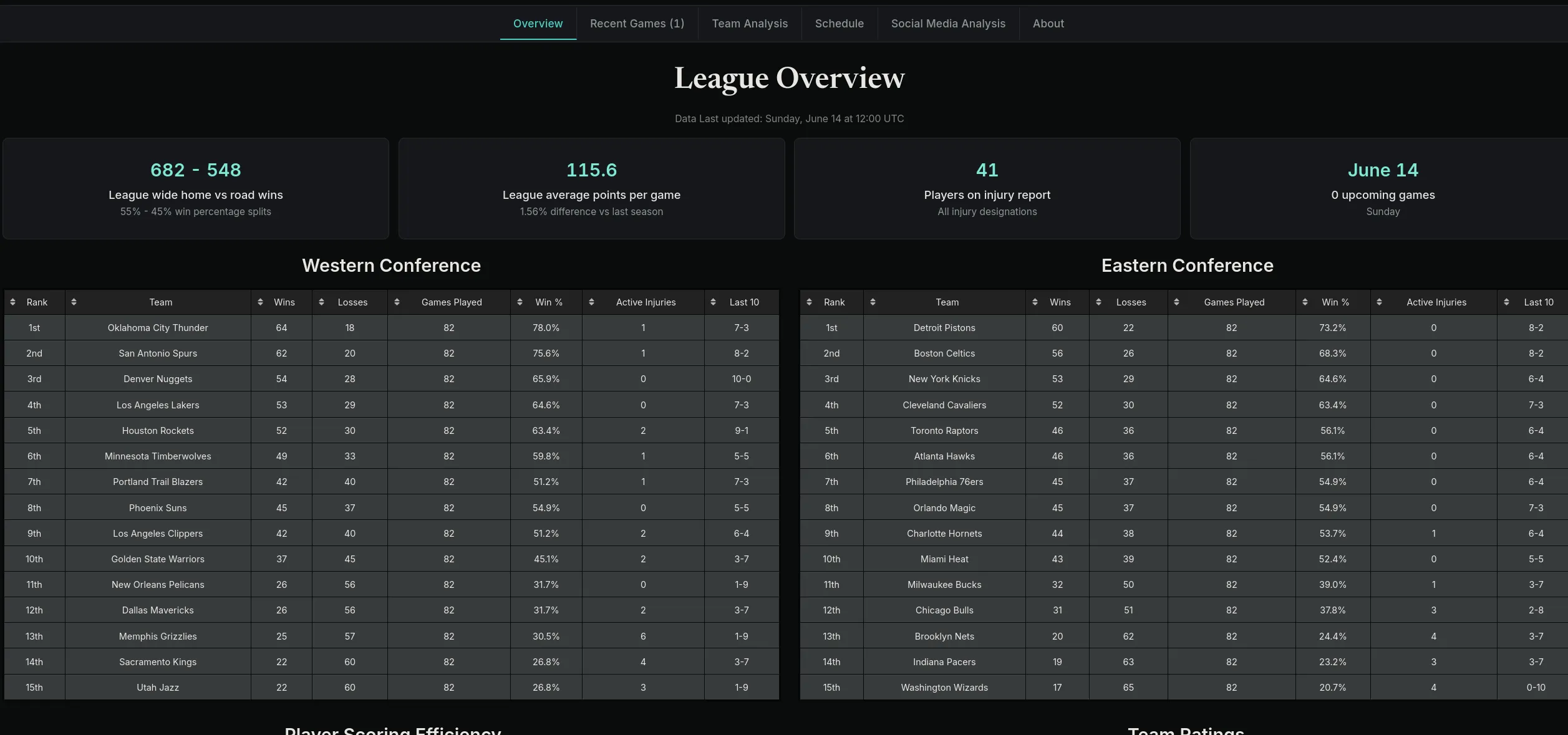This screenshot has width=1568, height=735.
Task: Sort Western Conference by Wins arrows
Action: click(260, 302)
